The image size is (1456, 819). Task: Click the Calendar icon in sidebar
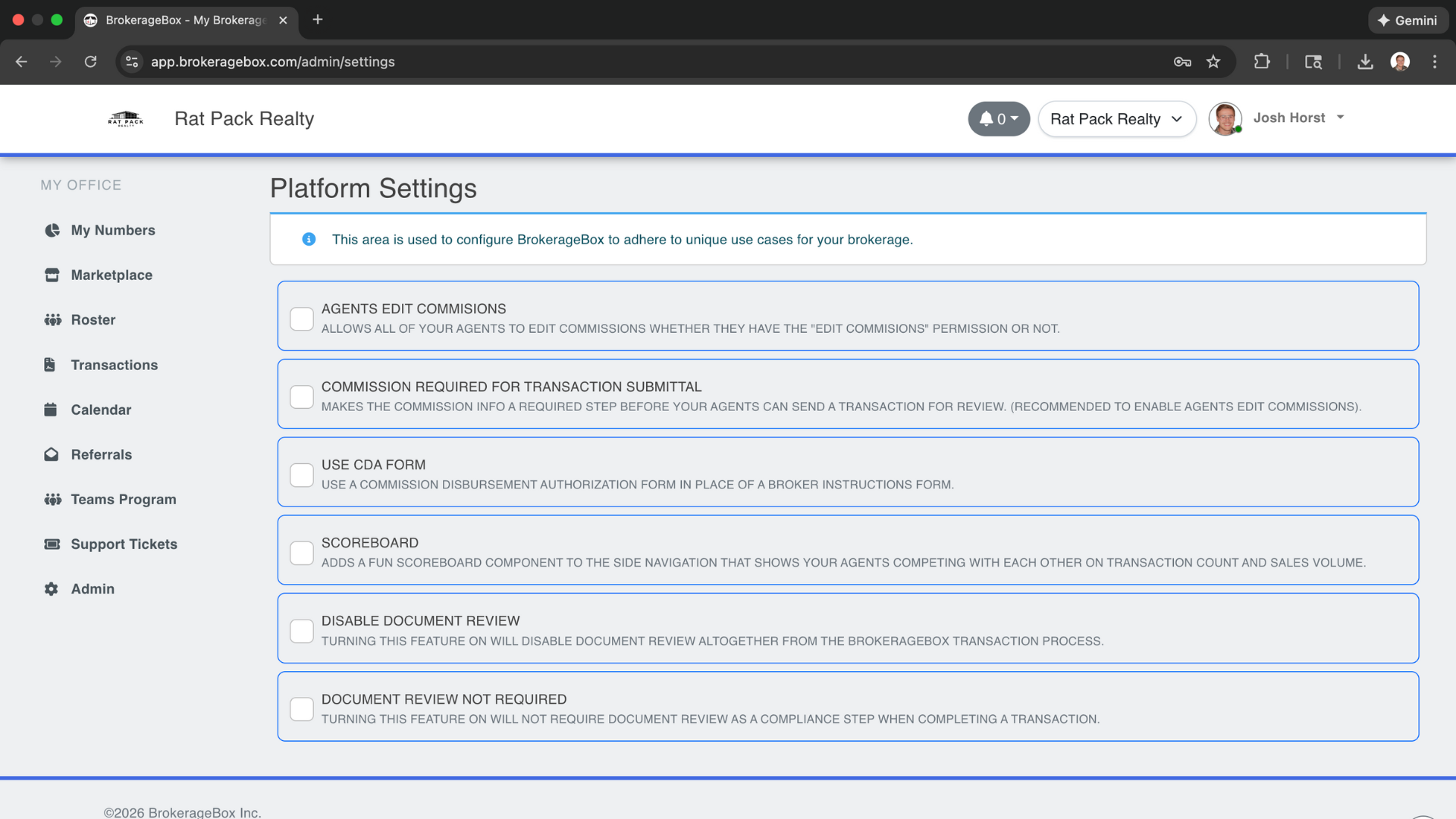(x=51, y=409)
